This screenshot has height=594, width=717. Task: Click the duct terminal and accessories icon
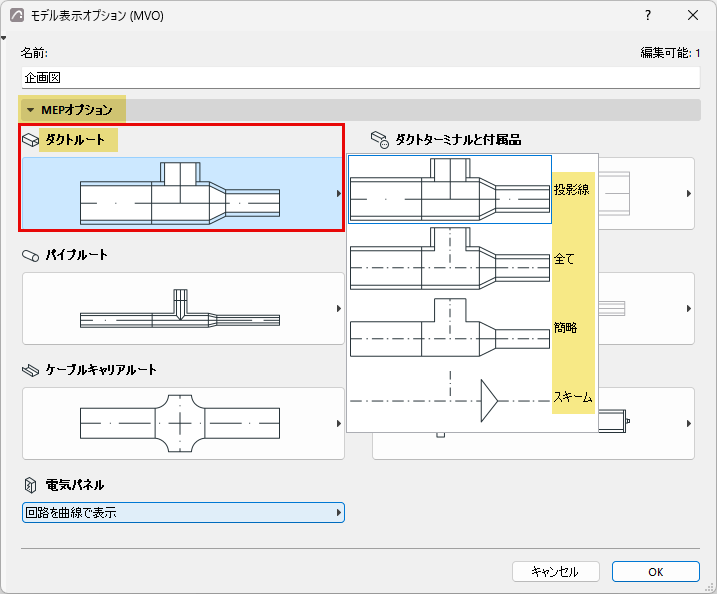tap(380, 140)
